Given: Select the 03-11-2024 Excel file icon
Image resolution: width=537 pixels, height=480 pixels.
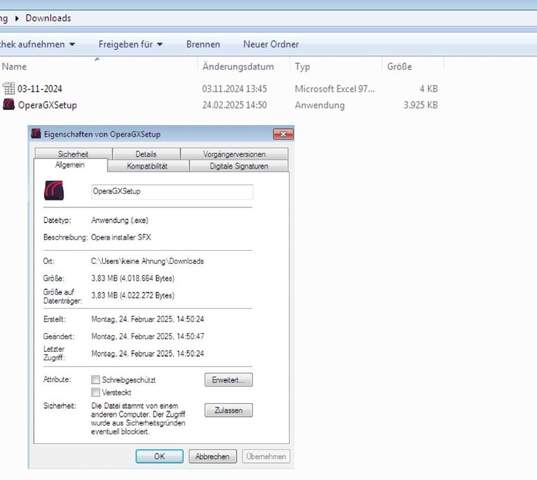Looking at the screenshot, I should point(9,88).
